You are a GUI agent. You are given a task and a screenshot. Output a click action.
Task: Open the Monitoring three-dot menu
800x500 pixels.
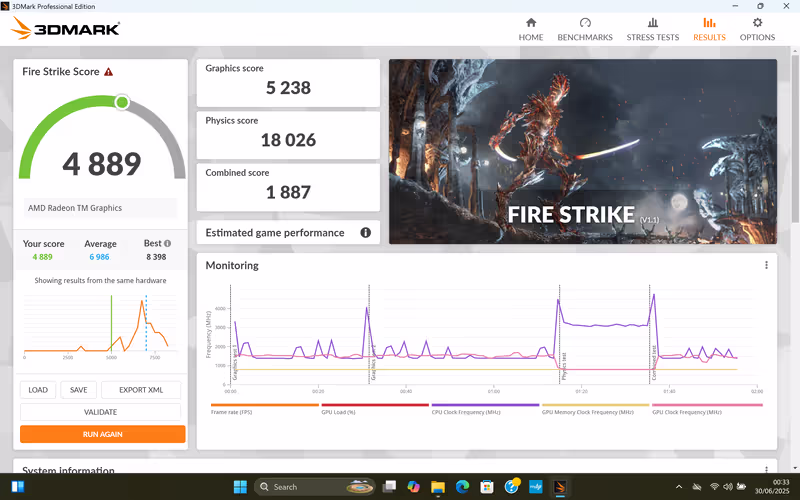point(766,265)
